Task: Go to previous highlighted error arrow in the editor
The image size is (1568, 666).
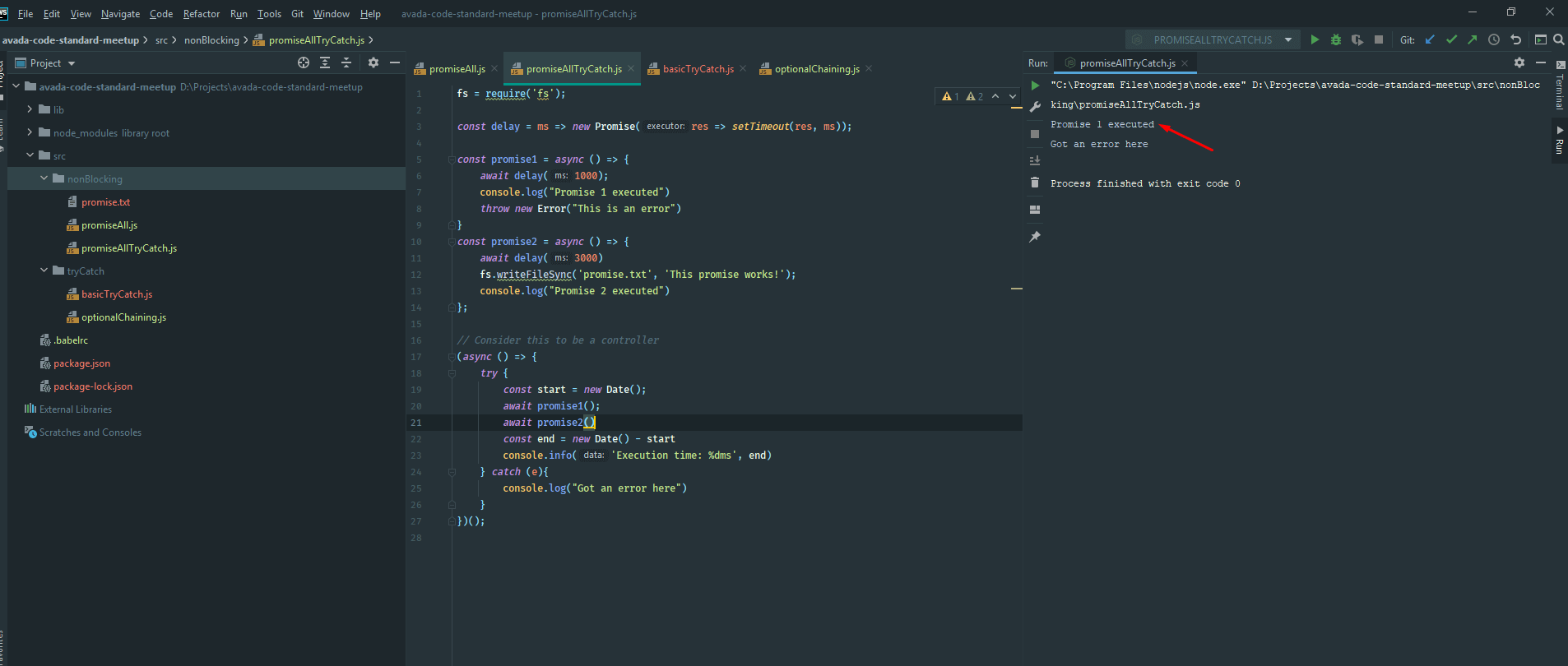Action: point(995,96)
